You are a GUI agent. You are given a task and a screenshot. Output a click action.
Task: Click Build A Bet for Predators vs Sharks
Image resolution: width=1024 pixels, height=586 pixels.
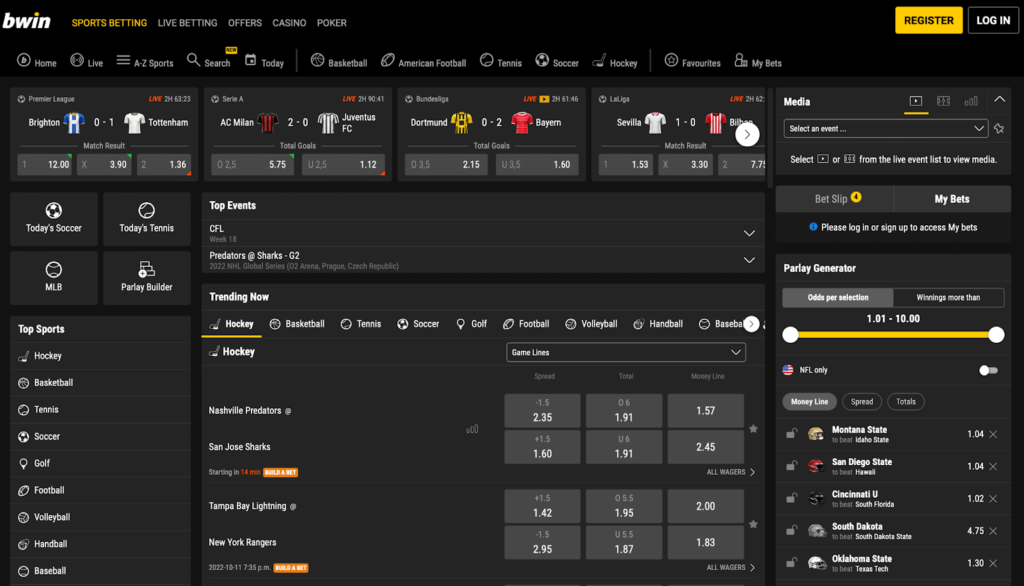pyautogui.click(x=280, y=472)
